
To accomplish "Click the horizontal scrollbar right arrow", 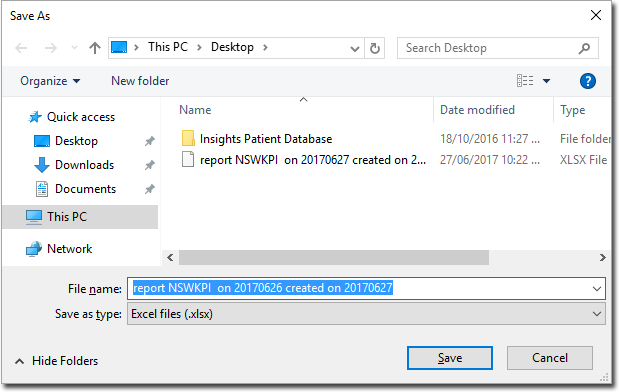I will pyautogui.click(x=602, y=258).
